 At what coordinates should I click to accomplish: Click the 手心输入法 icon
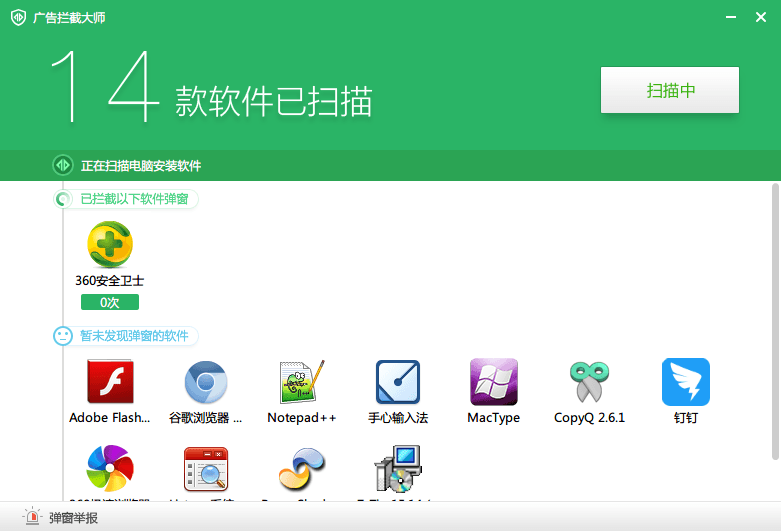398,381
